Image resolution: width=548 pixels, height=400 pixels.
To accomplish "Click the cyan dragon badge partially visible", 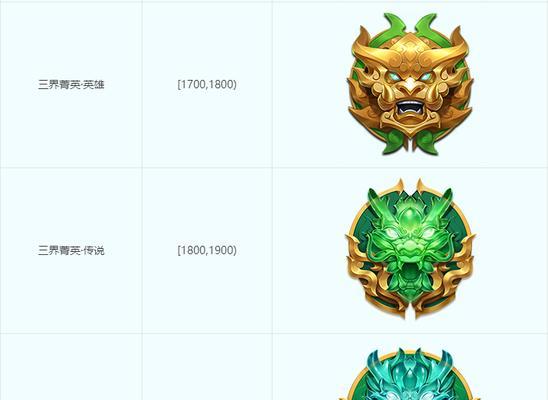I will click(410, 374).
